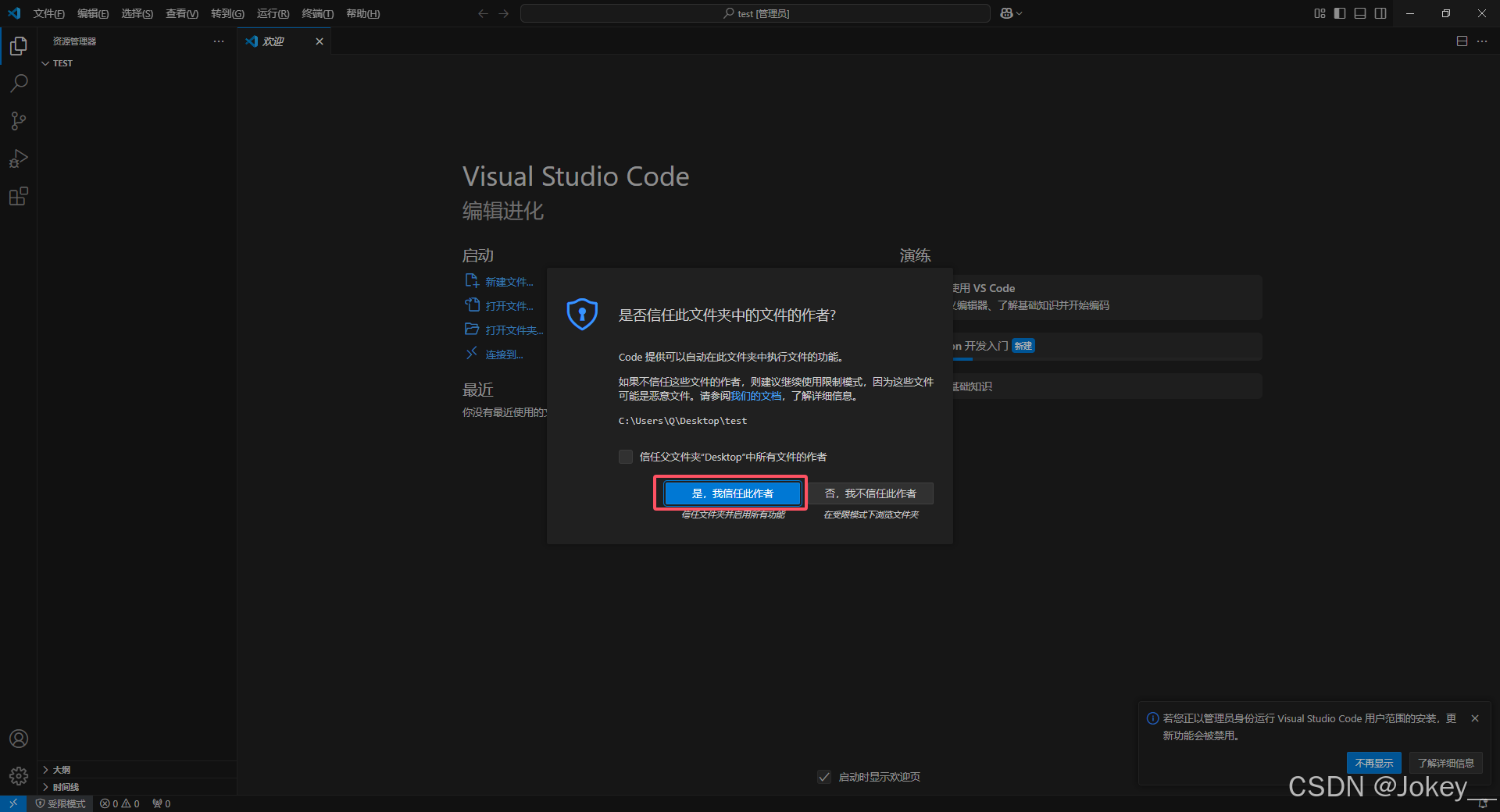Click Don't Show Again in notification
1500x812 pixels.
pyautogui.click(x=1373, y=763)
